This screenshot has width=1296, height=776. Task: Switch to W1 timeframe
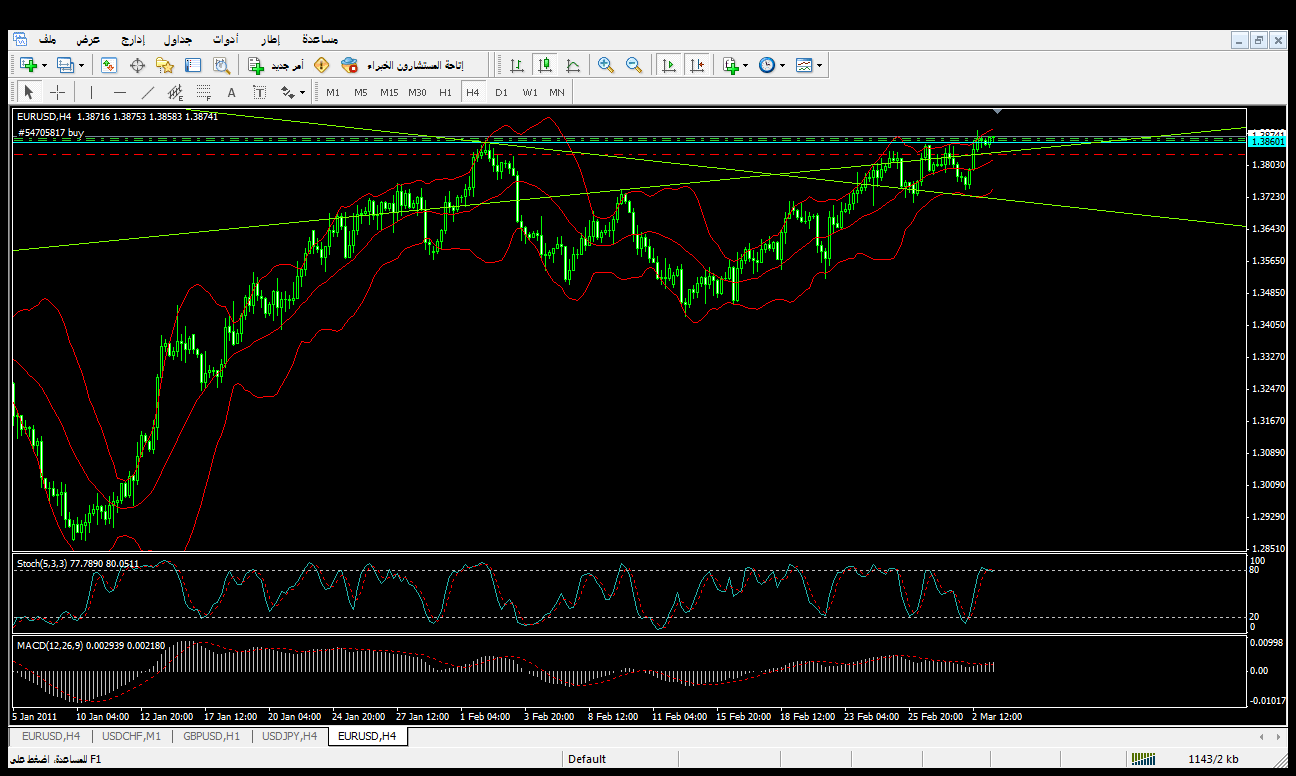(x=529, y=92)
